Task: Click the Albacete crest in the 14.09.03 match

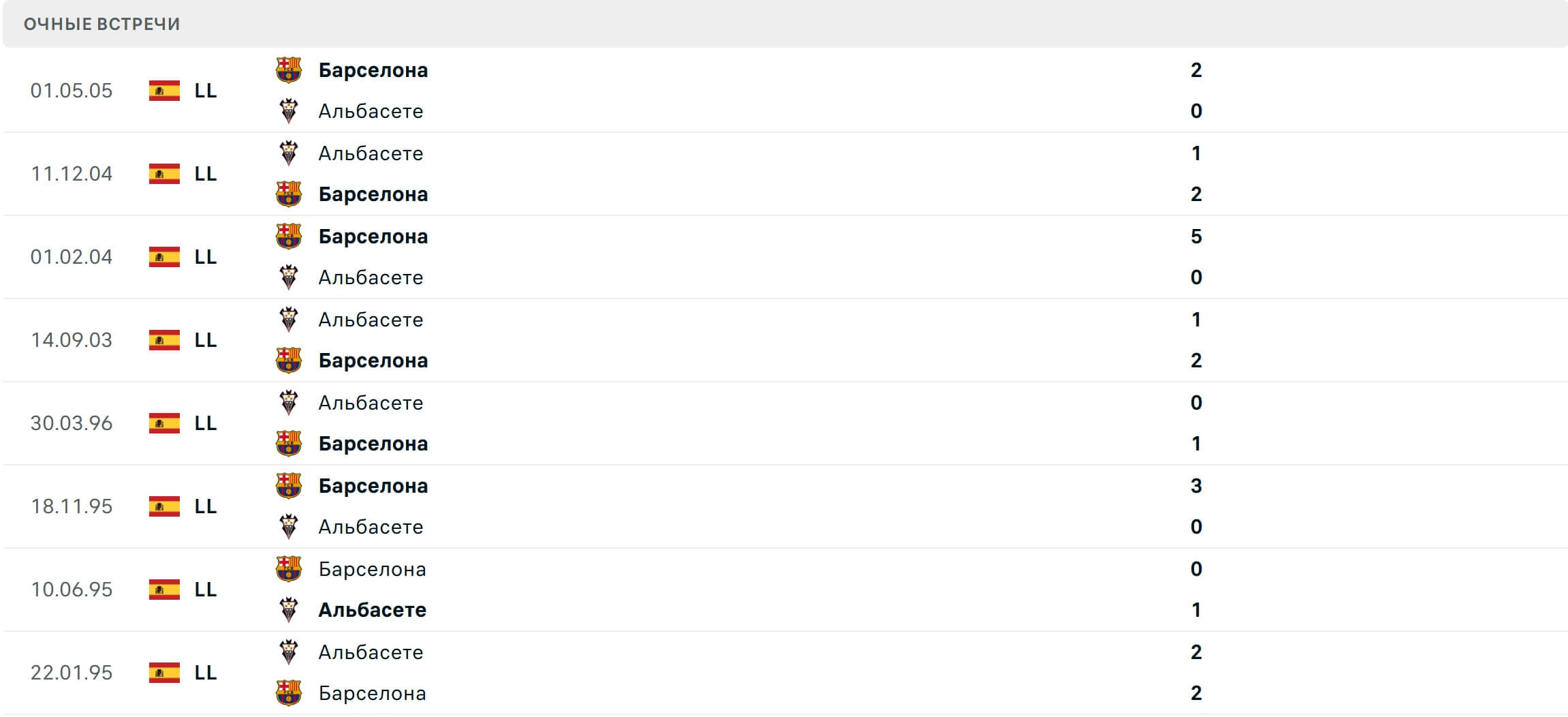Action: pos(289,319)
